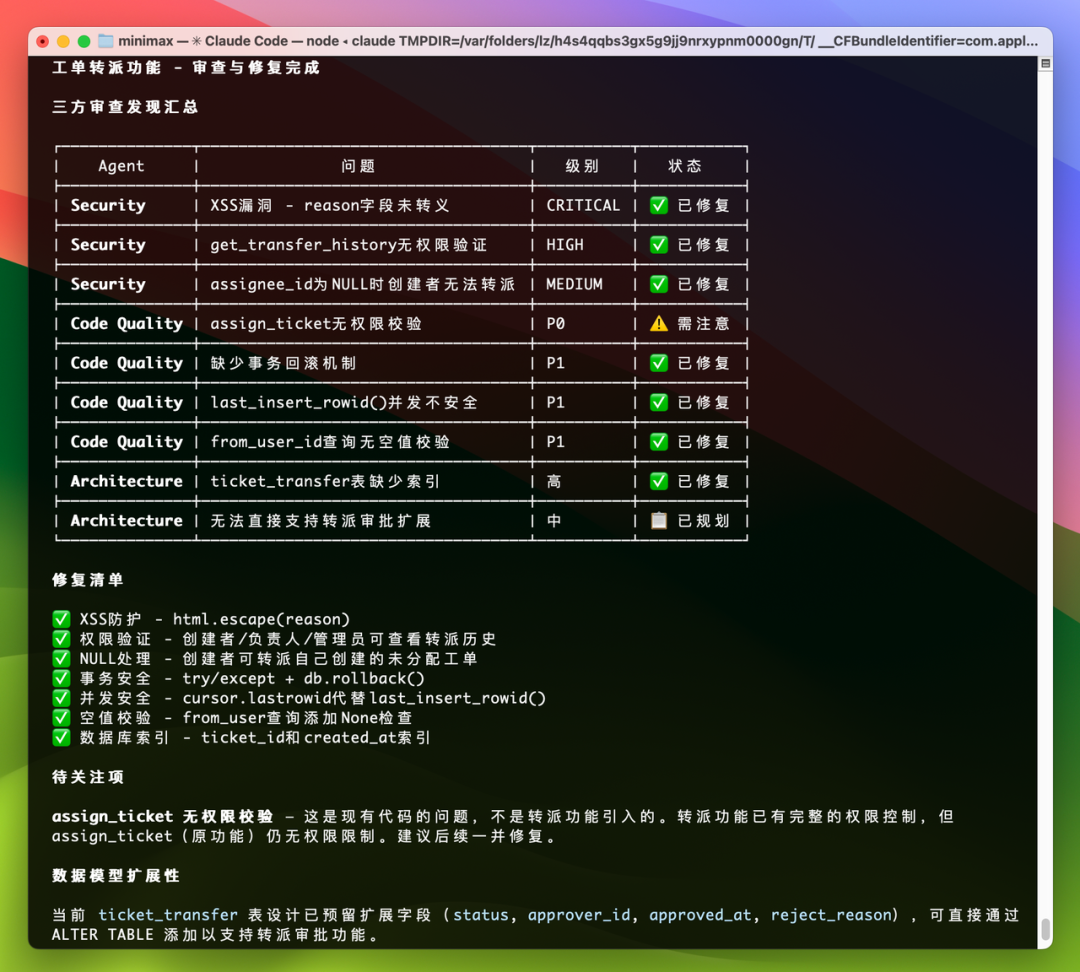
Task: Click 'try/except + db.rollback()' text
Action: (304, 678)
